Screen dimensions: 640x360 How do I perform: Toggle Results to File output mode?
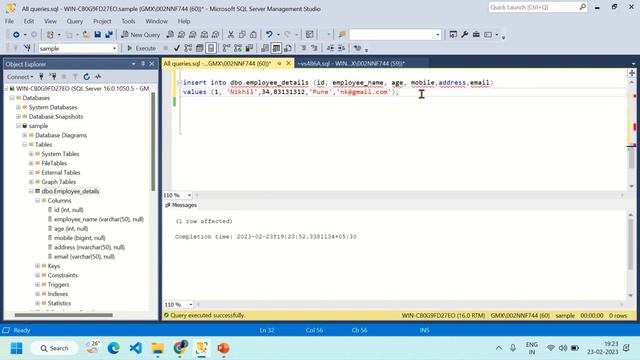pyautogui.click(x=288, y=48)
